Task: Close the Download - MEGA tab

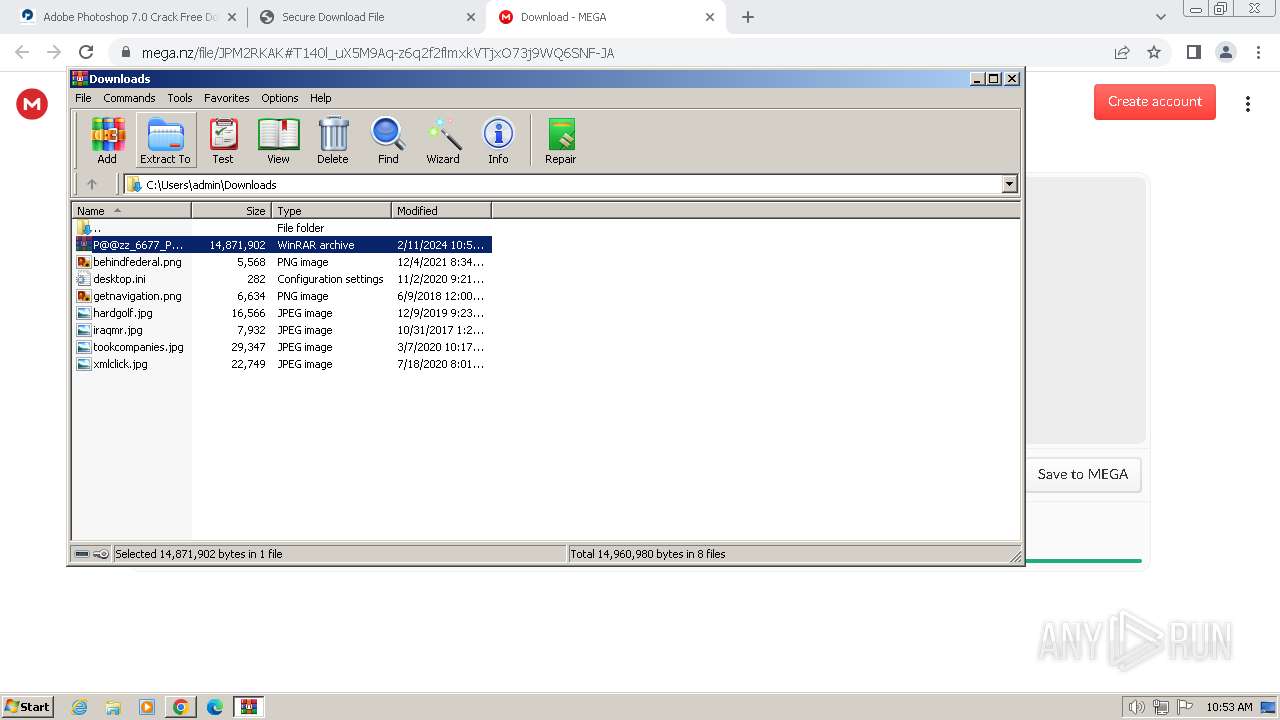Action: coord(710,17)
